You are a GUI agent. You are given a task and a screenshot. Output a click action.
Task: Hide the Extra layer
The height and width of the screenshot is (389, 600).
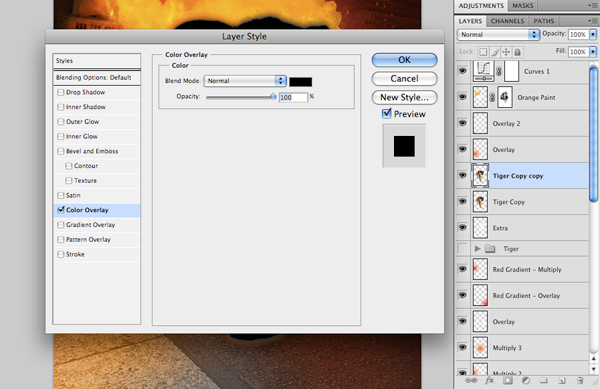[x=463, y=228]
